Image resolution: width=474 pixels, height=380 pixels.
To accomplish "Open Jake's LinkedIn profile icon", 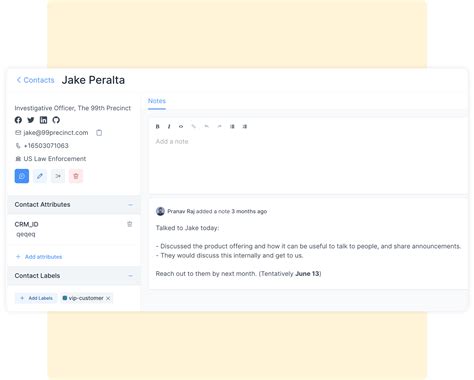I will (43, 120).
